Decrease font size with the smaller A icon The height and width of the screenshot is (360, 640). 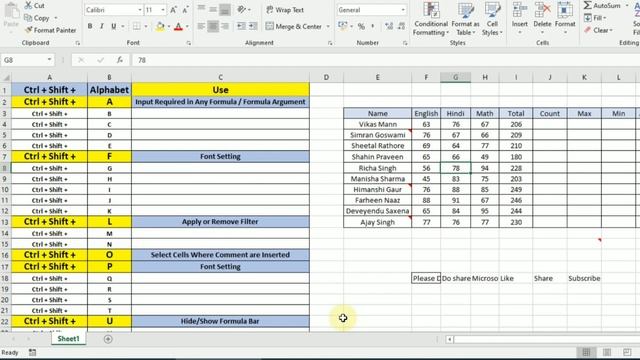(185, 10)
